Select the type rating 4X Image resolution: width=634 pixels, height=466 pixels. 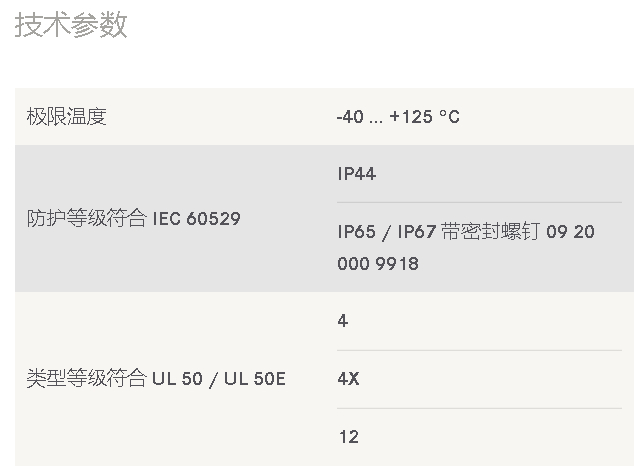348,379
